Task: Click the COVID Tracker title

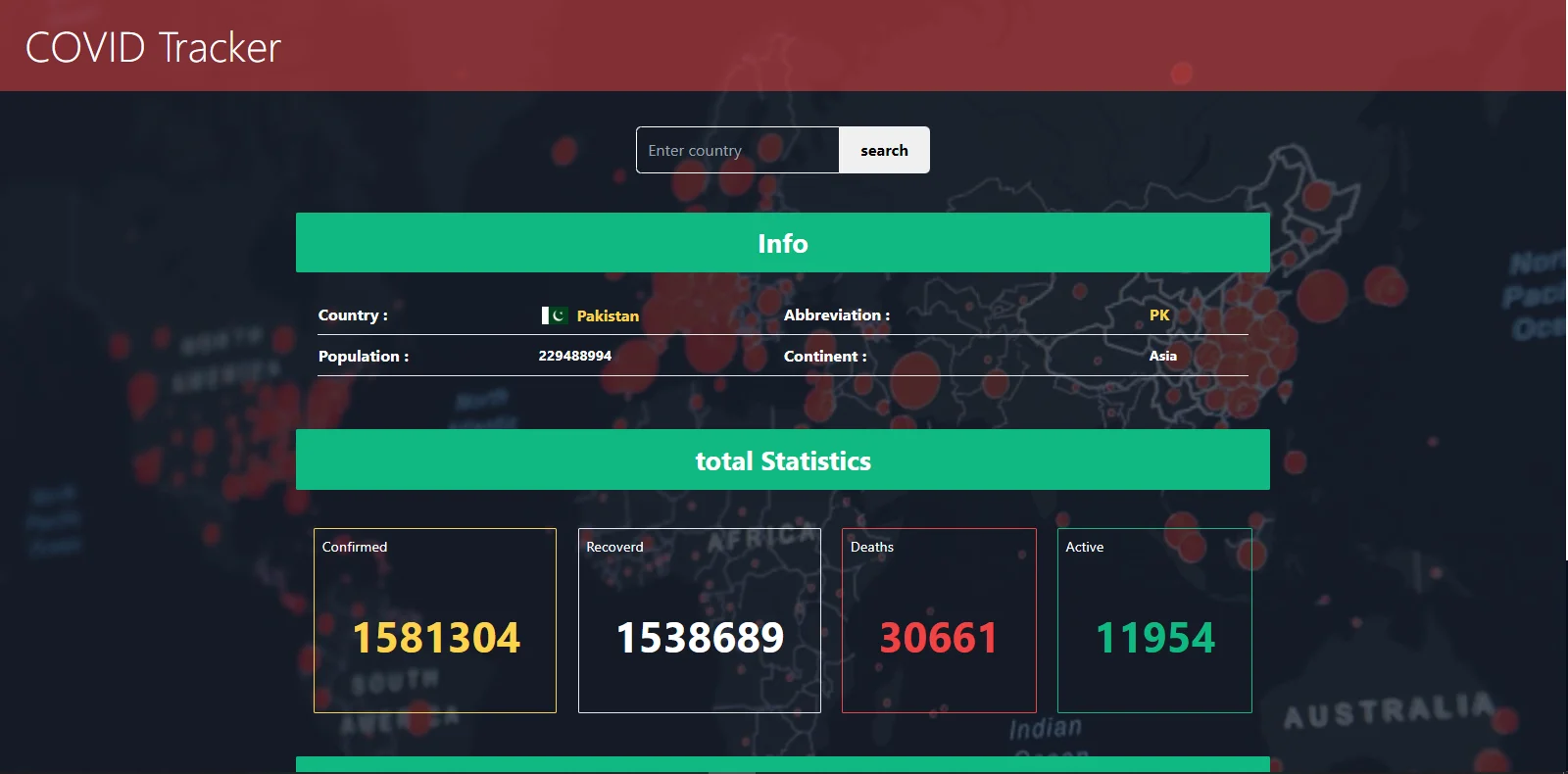Action: tap(153, 47)
